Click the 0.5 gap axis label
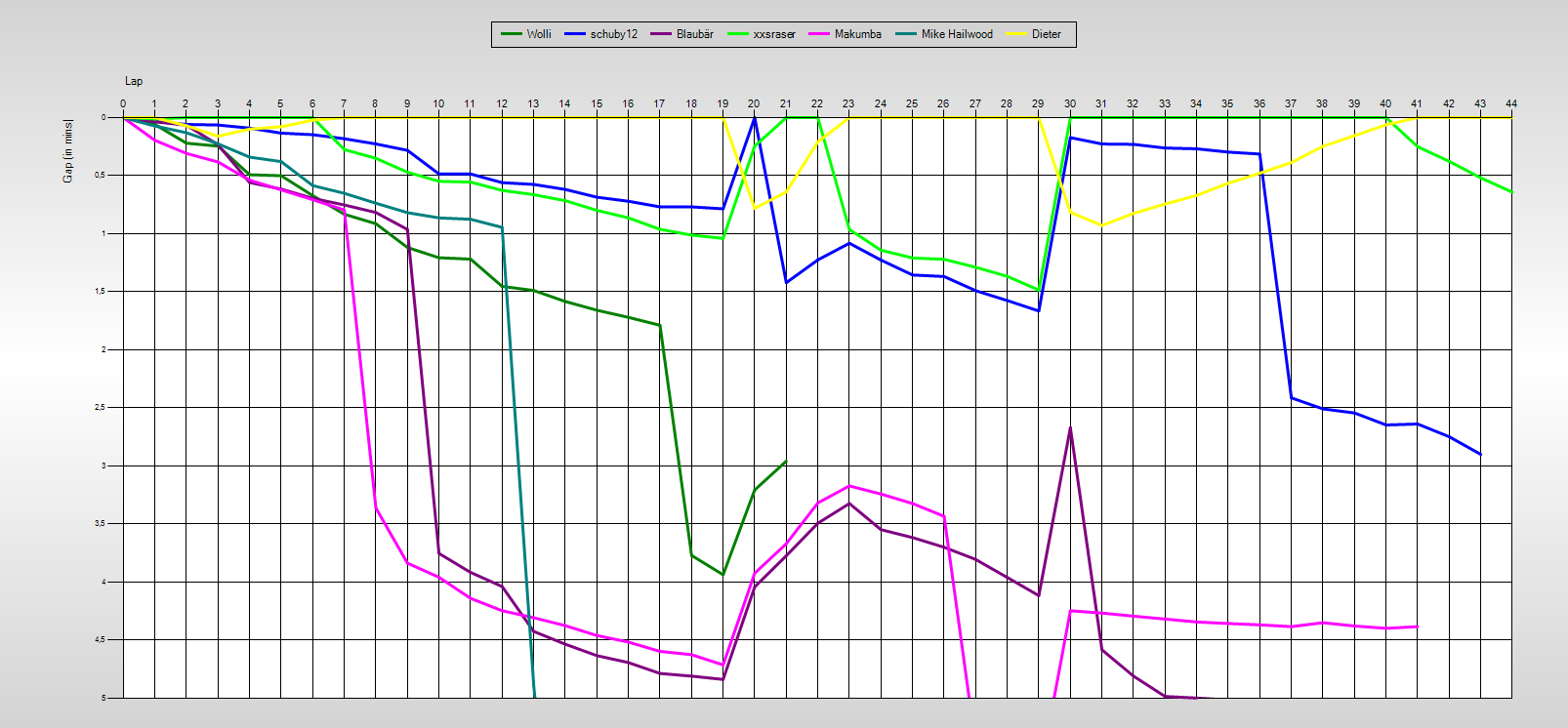Viewport: 1568px width, 728px height. tap(102, 176)
